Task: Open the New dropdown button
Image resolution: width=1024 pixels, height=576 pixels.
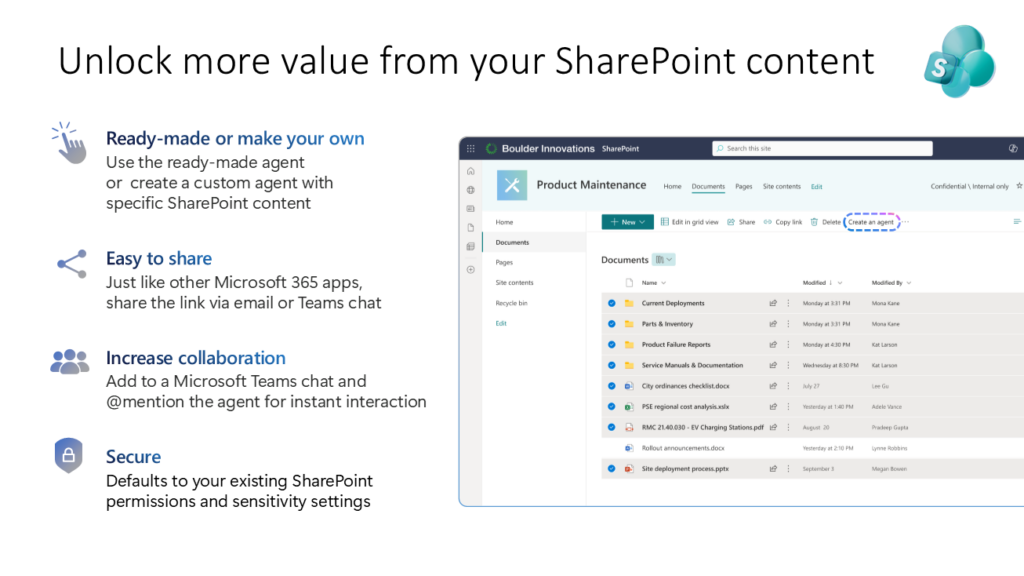Action: point(627,222)
